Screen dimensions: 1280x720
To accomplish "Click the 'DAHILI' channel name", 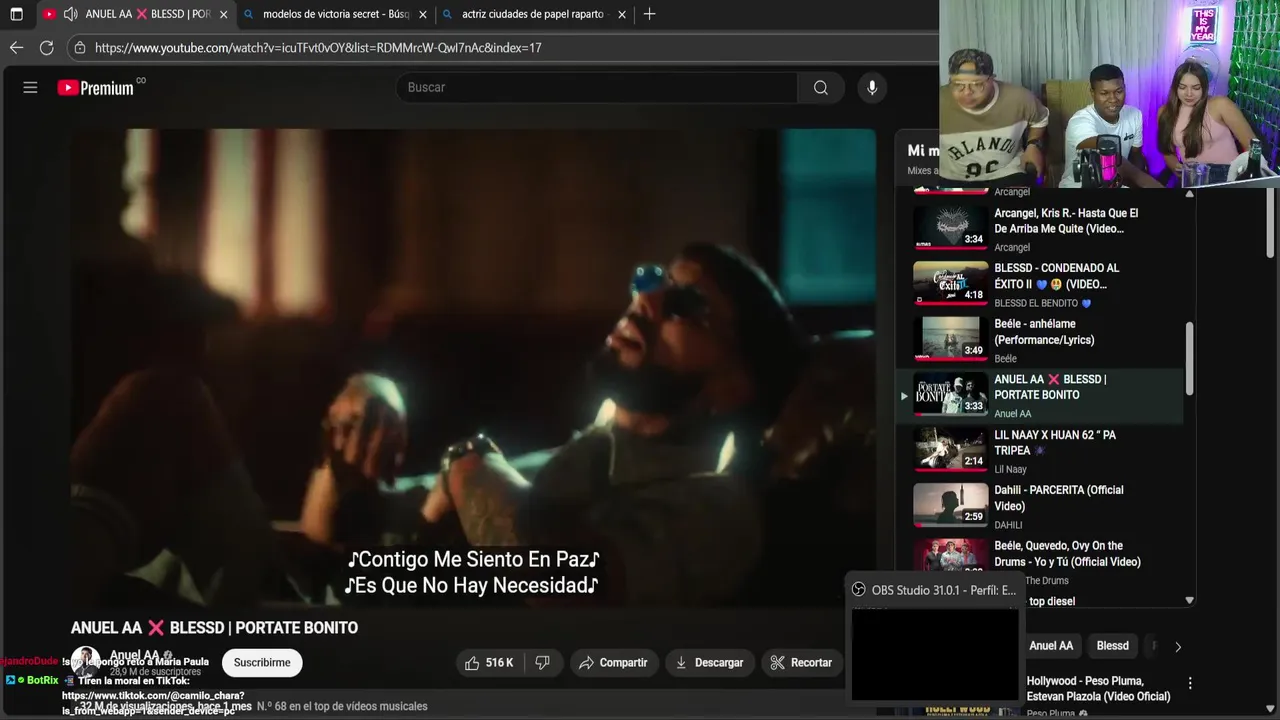I will point(1008,525).
